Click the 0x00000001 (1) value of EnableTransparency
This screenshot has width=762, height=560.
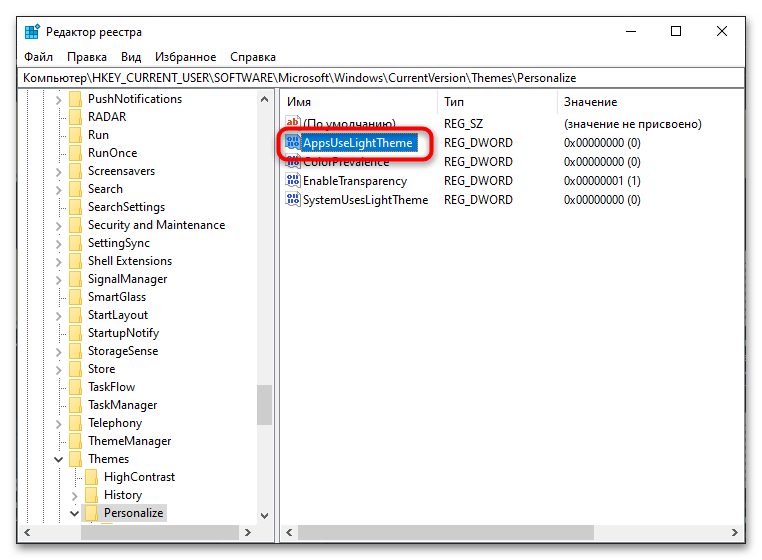[x=602, y=181]
